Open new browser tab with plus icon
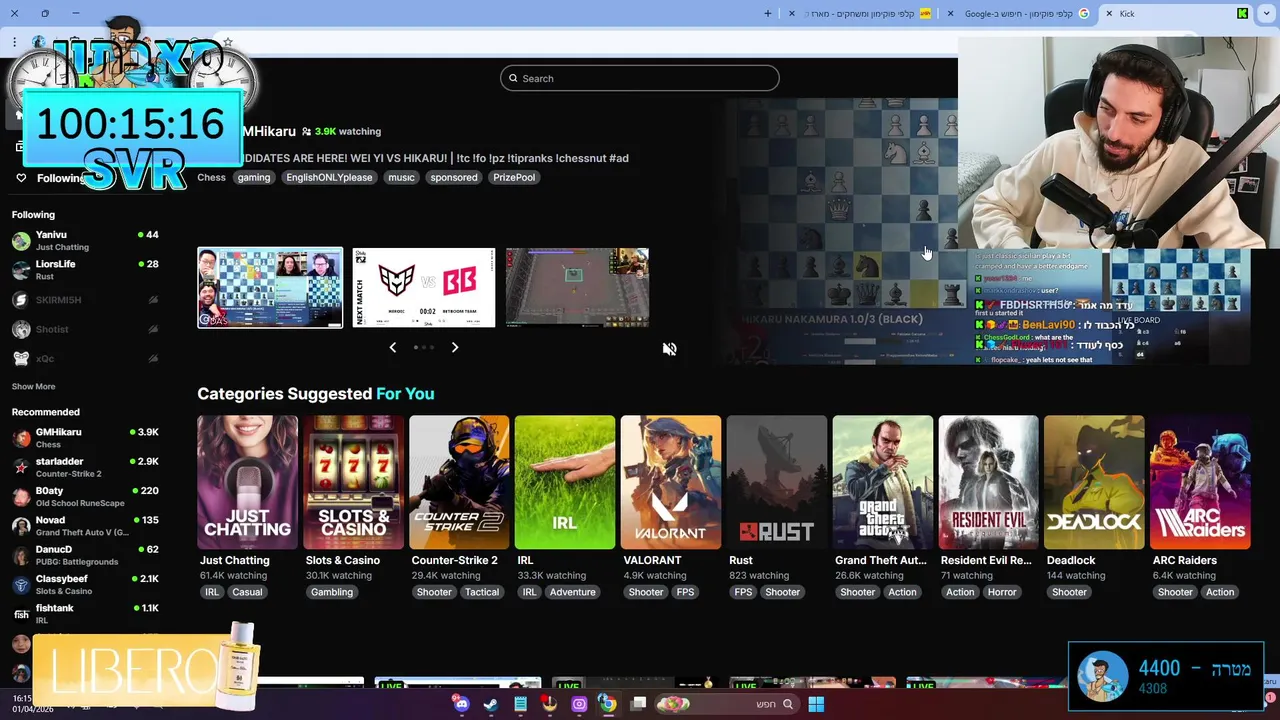The width and height of the screenshot is (1280, 720). [768, 14]
